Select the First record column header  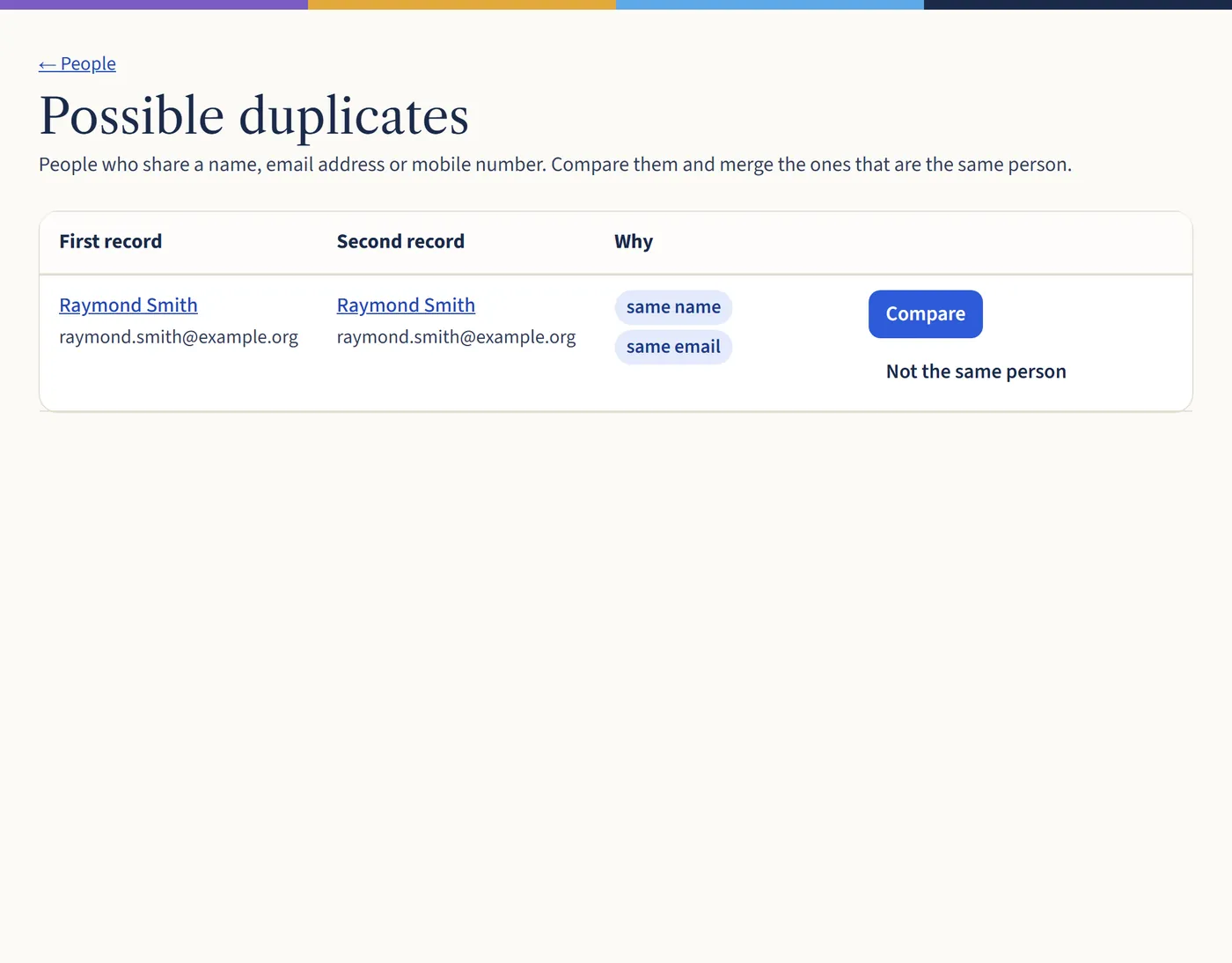(111, 241)
